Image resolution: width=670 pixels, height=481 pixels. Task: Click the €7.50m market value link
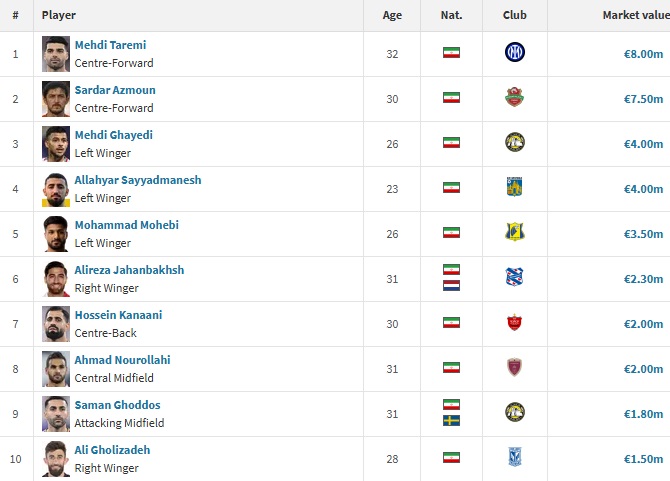(x=643, y=99)
